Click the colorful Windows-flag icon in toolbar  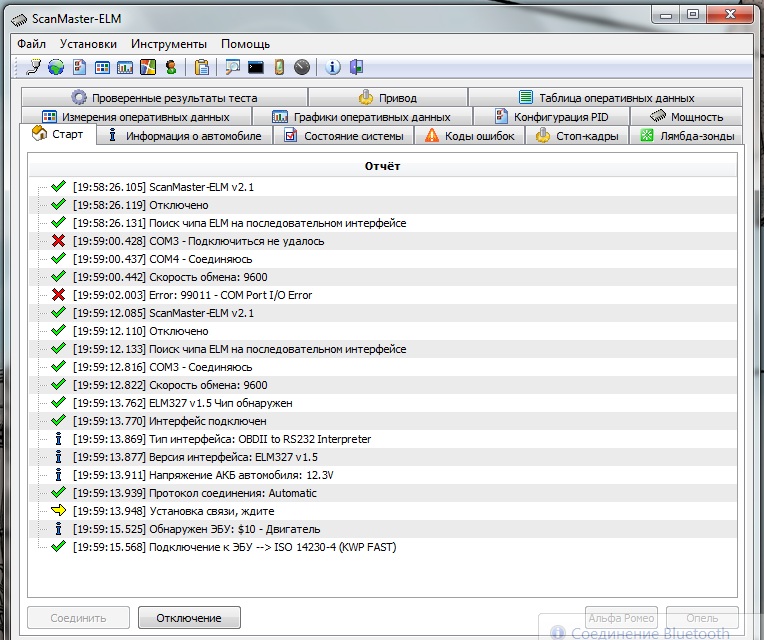(147, 67)
